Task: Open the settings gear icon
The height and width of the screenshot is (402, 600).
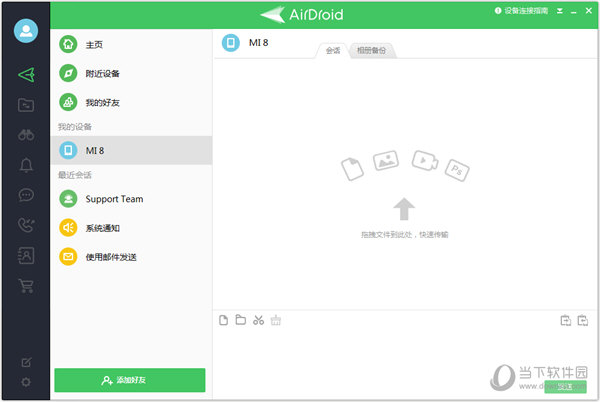Action: 26,382
